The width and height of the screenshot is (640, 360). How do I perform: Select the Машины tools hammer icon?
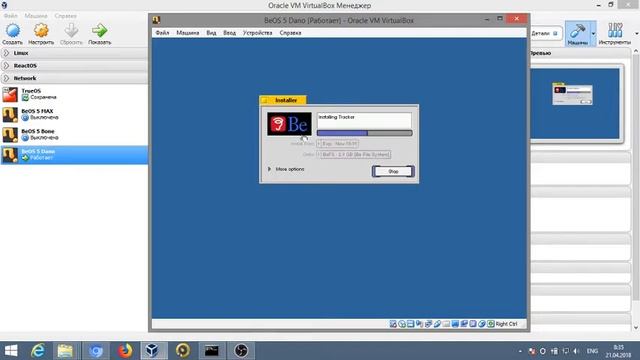(x=577, y=31)
